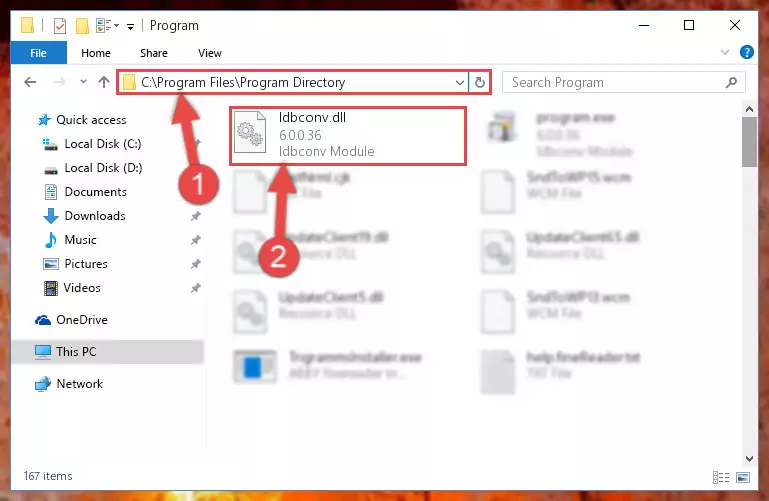Viewport: 769px width, 501px height.
Task: Select the help.fineReader.txt file
Action: click(561, 371)
